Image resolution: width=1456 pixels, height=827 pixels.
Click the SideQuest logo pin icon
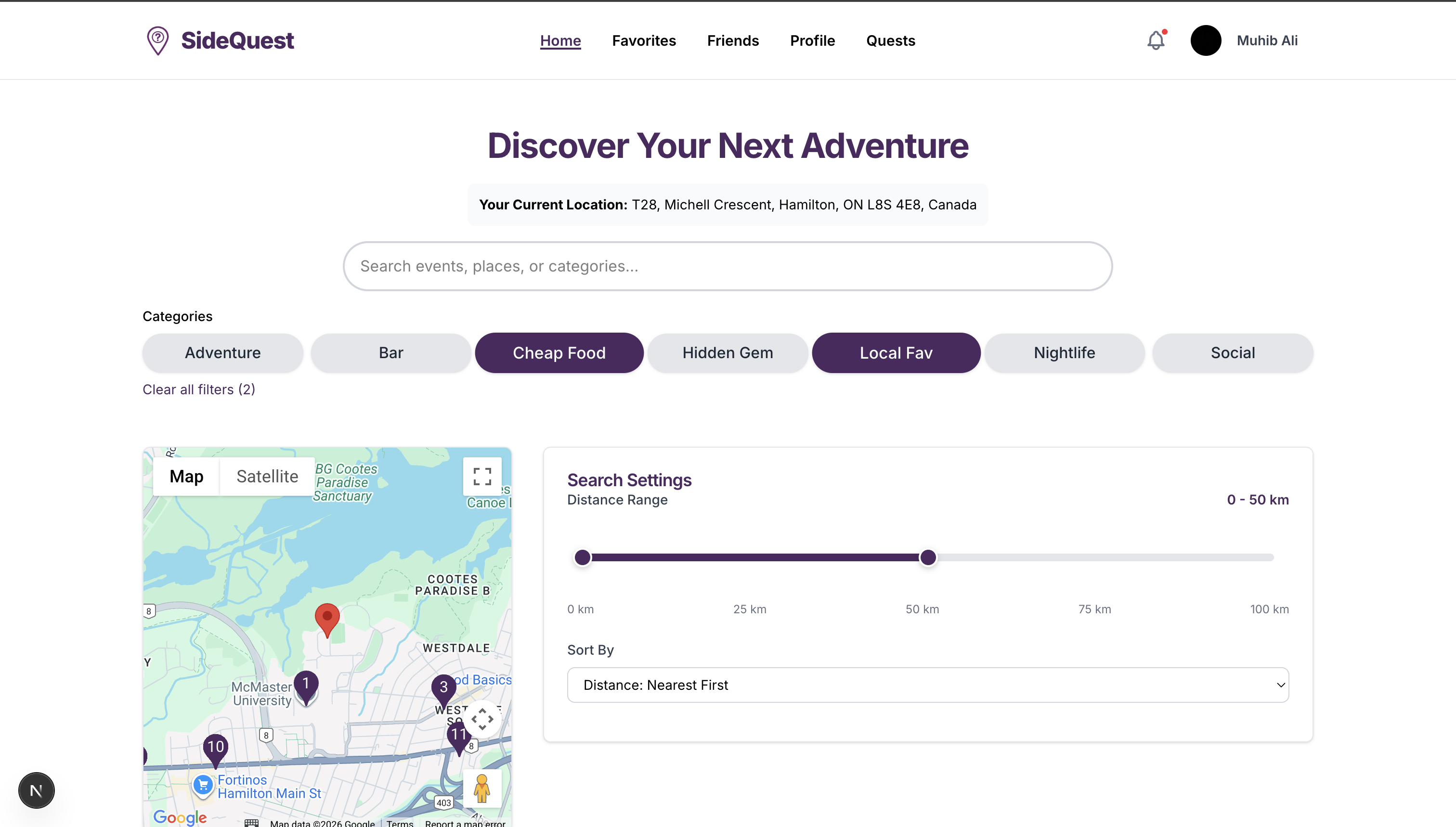coord(158,41)
